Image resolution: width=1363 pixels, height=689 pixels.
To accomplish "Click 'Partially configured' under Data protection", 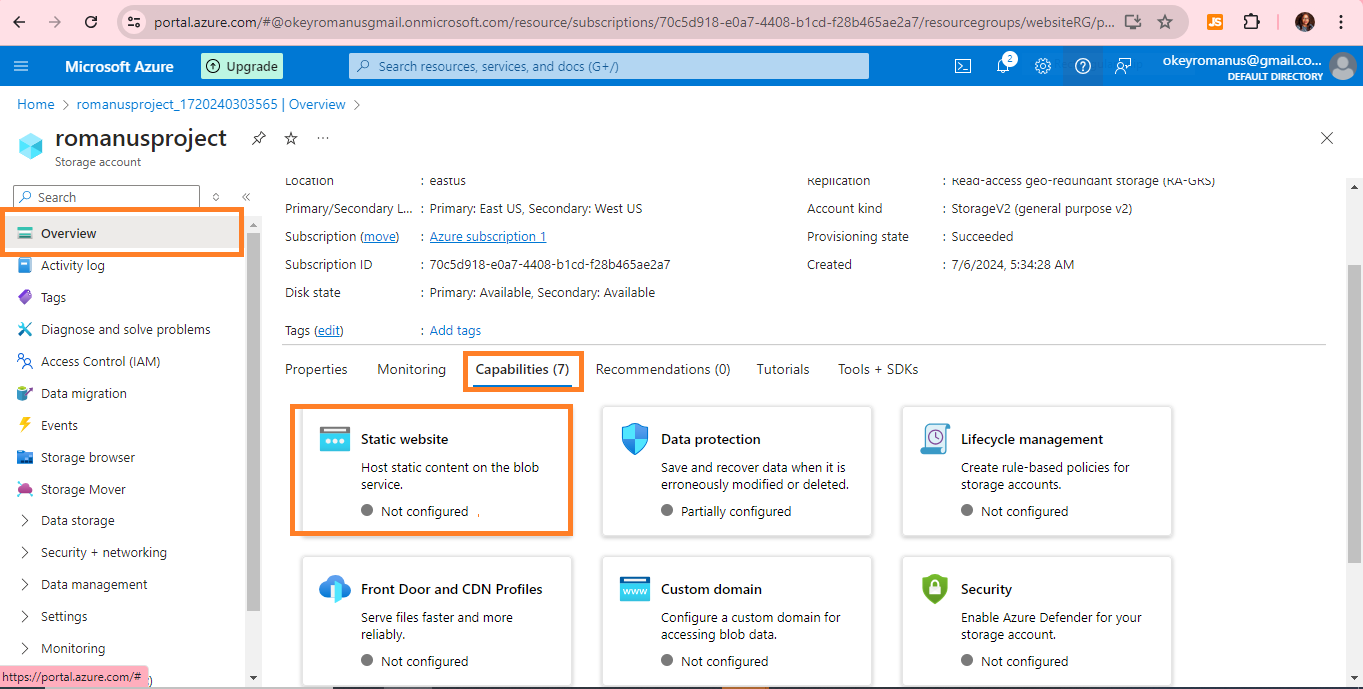I will 736,511.
